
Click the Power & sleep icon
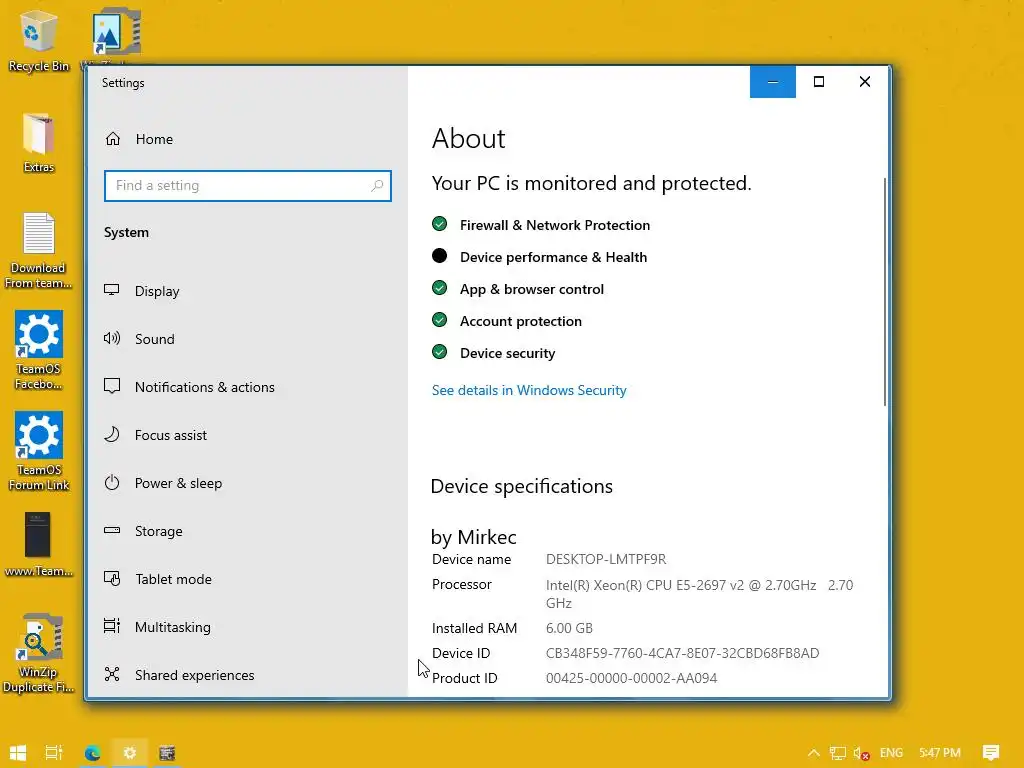click(x=112, y=483)
